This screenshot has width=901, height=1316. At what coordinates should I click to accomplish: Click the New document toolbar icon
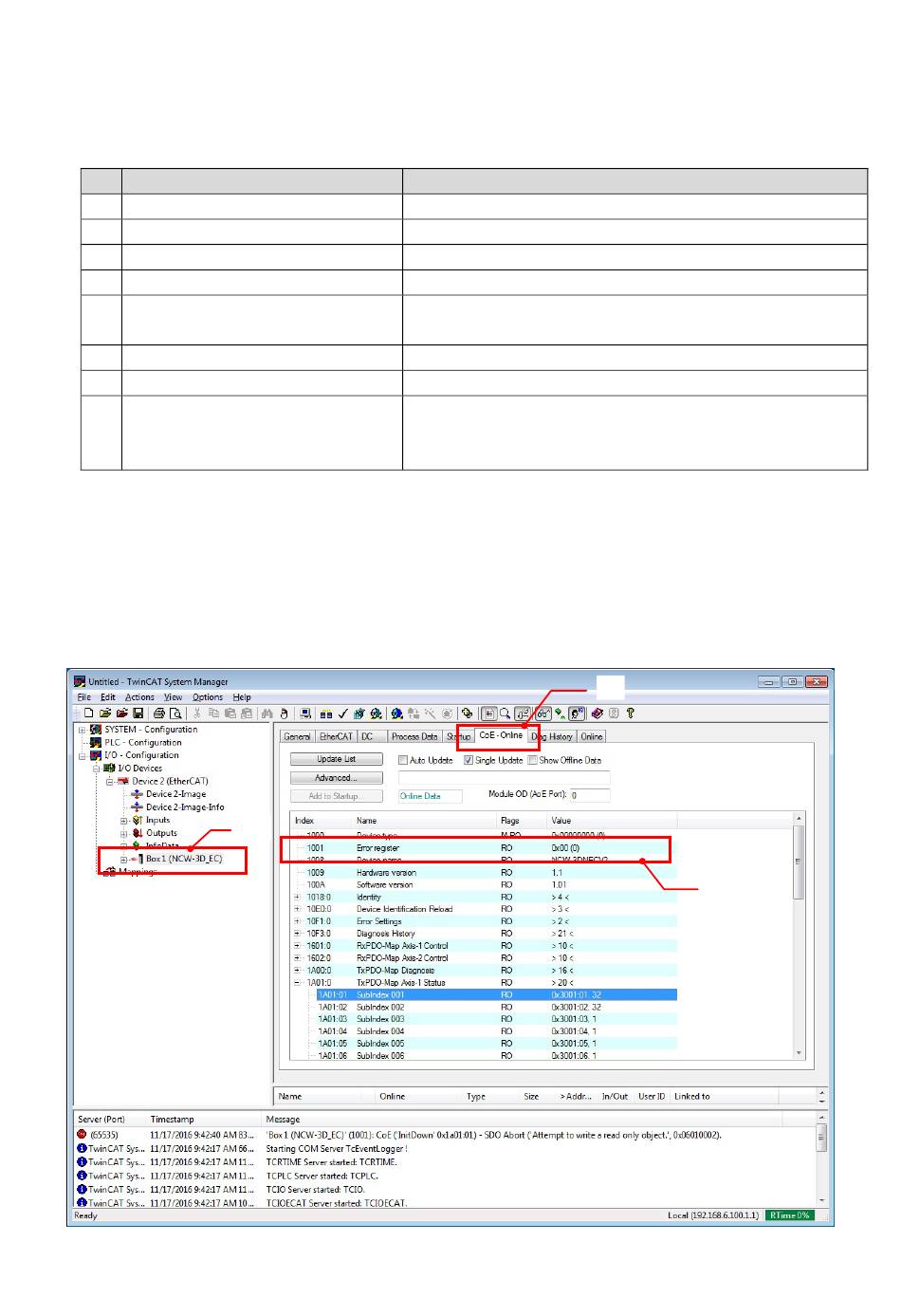pos(88,714)
